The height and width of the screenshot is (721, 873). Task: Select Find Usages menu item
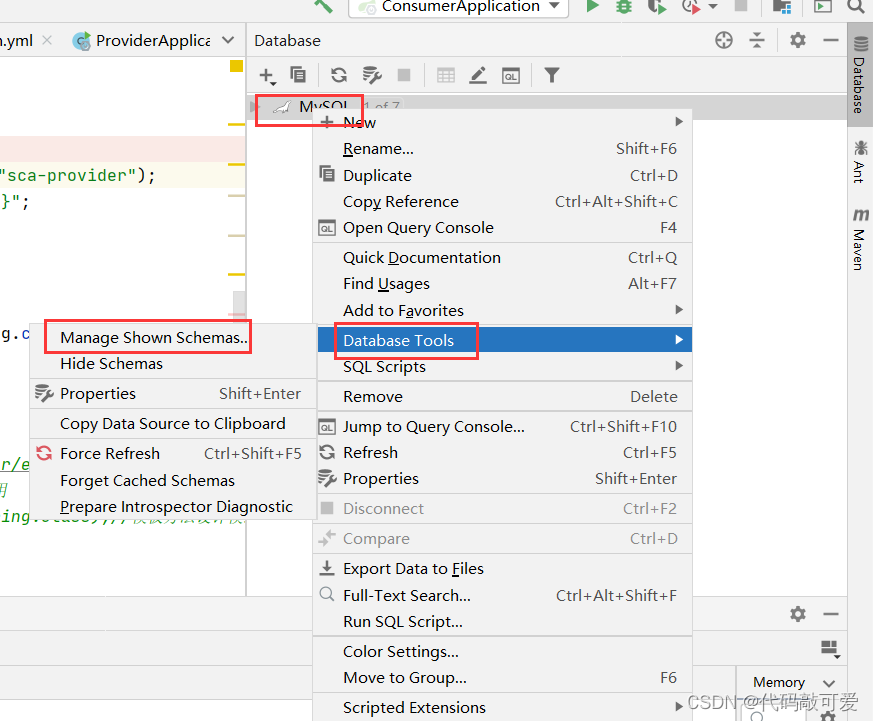tap(504, 284)
